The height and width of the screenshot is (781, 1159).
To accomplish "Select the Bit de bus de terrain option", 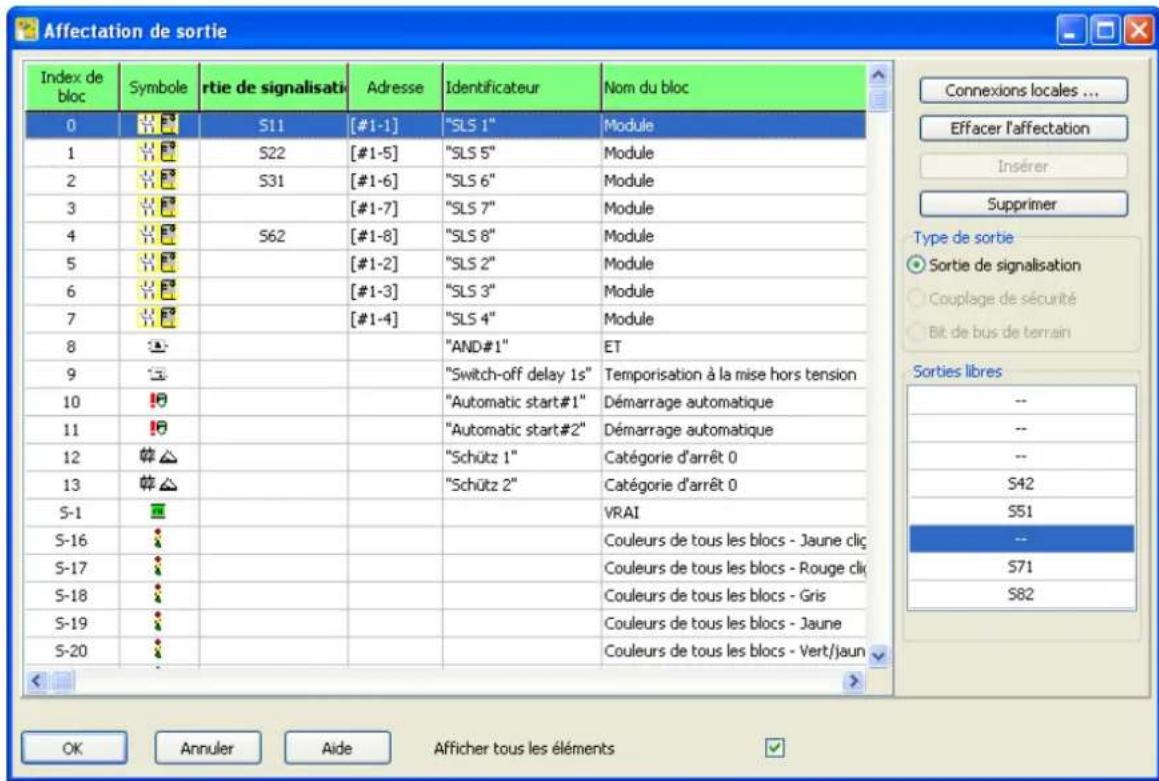I will [x=917, y=332].
